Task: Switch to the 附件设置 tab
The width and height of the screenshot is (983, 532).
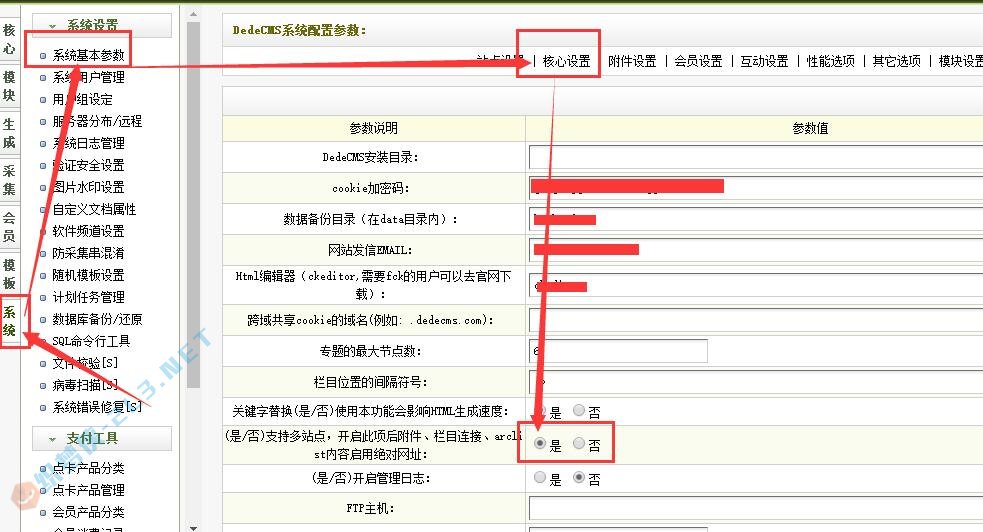Action: (x=632, y=61)
